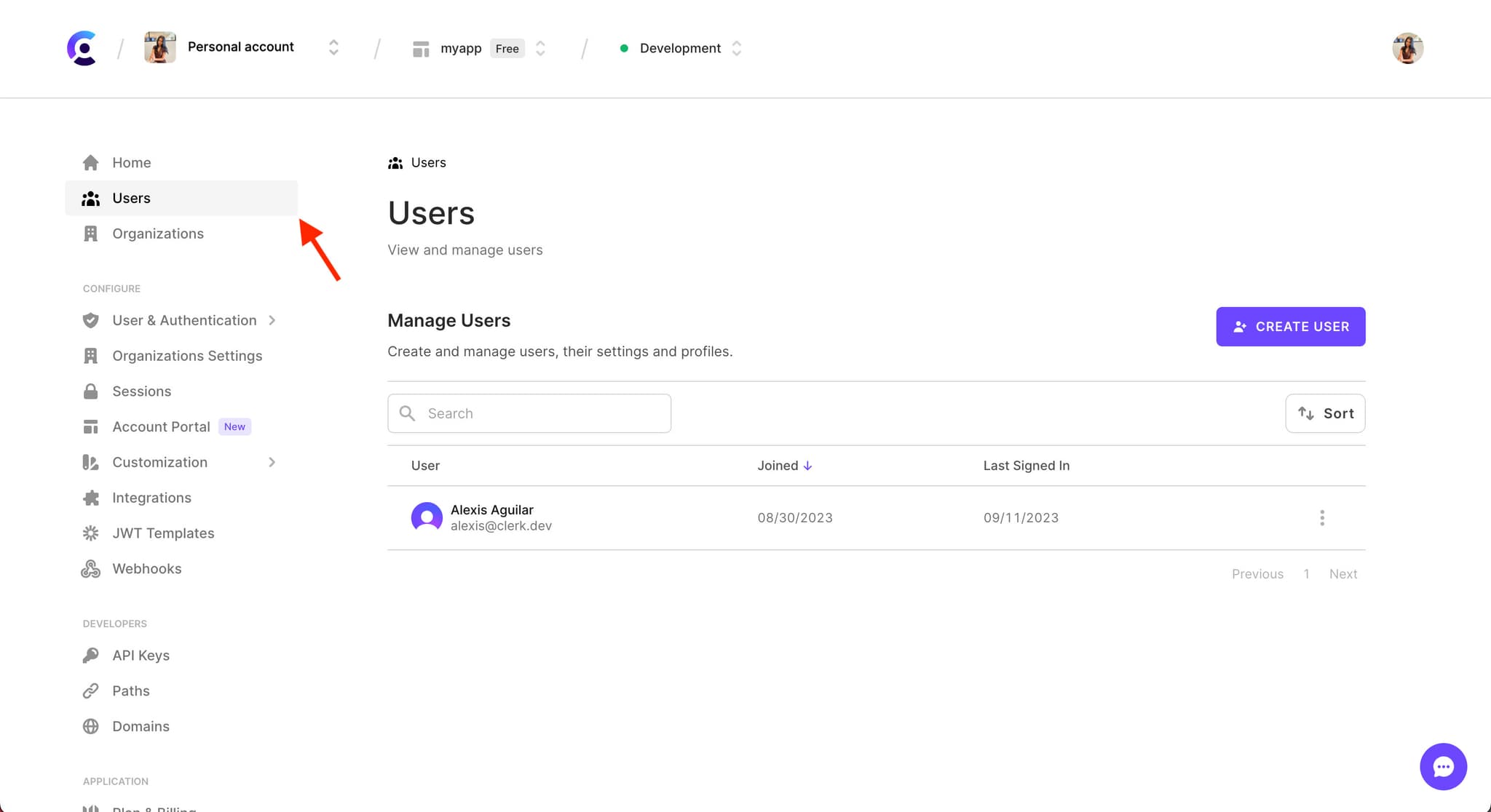Click the Home house icon in sidebar

(90, 162)
